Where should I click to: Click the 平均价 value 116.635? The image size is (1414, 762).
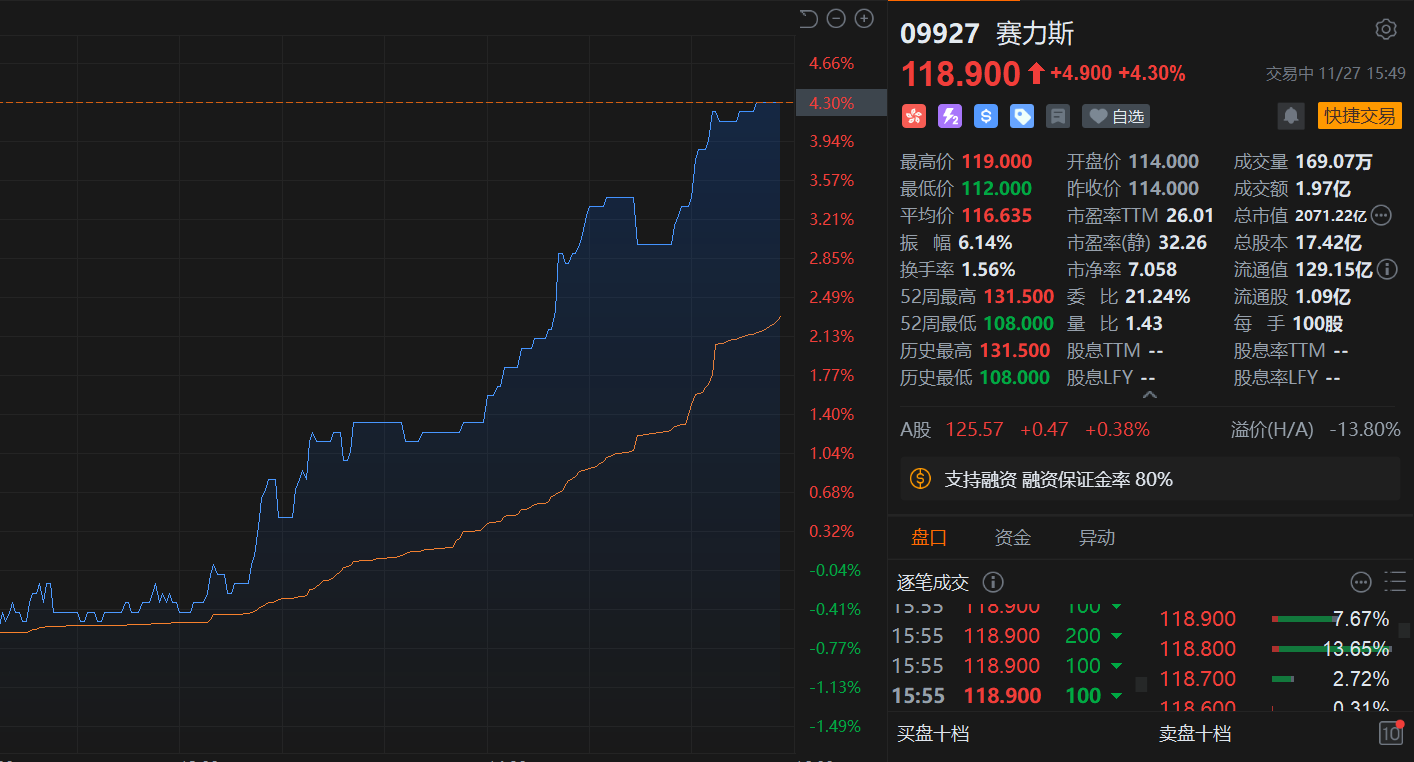point(997,215)
